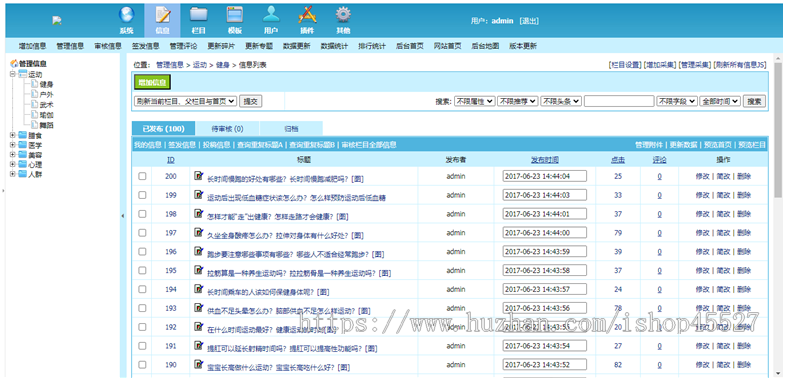This screenshot has width=785, height=380.
Task: Open the 模板 window icon in top navigation
Action: point(234,15)
